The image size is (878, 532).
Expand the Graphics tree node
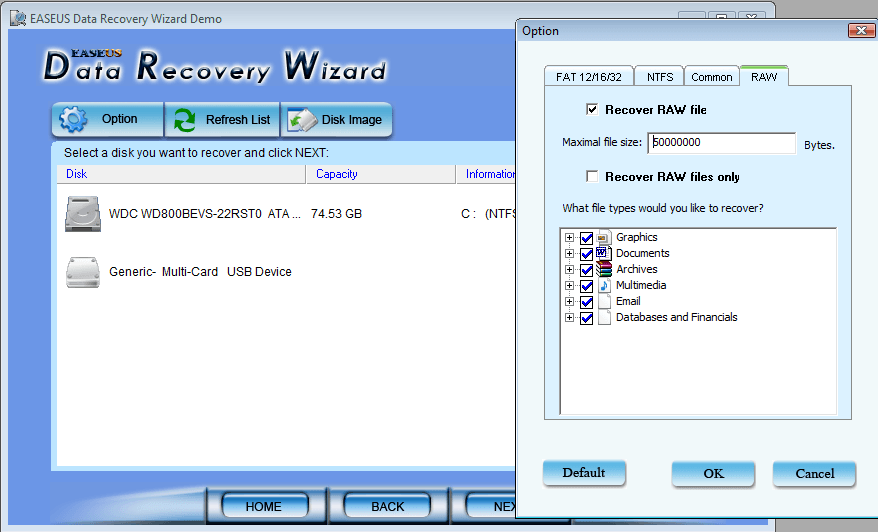[569, 237]
